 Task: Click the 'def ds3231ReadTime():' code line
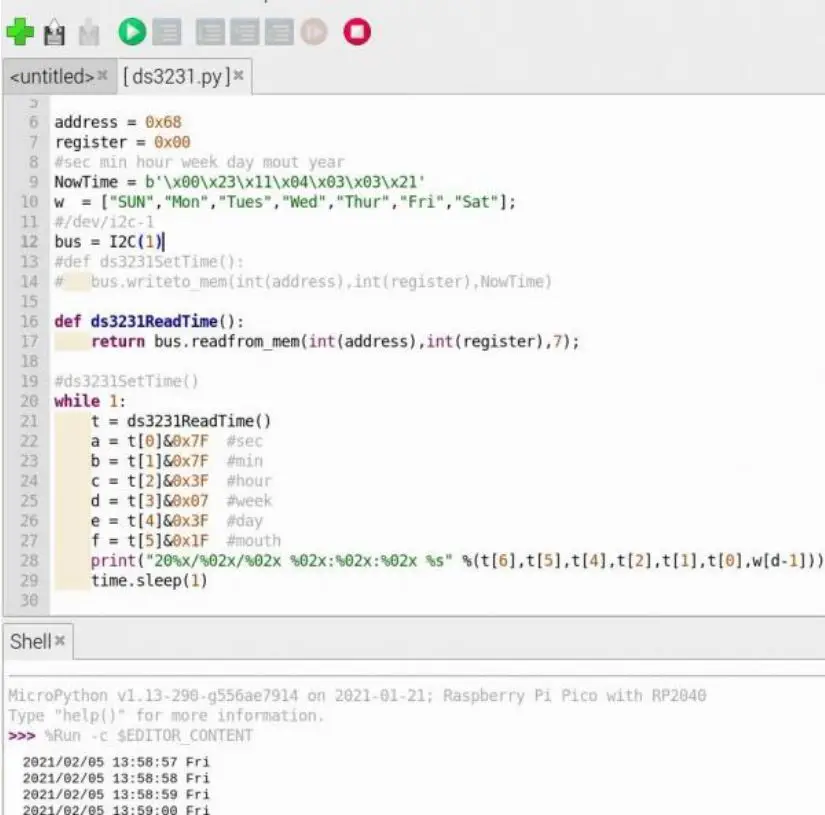pyautogui.click(x=148, y=322)
